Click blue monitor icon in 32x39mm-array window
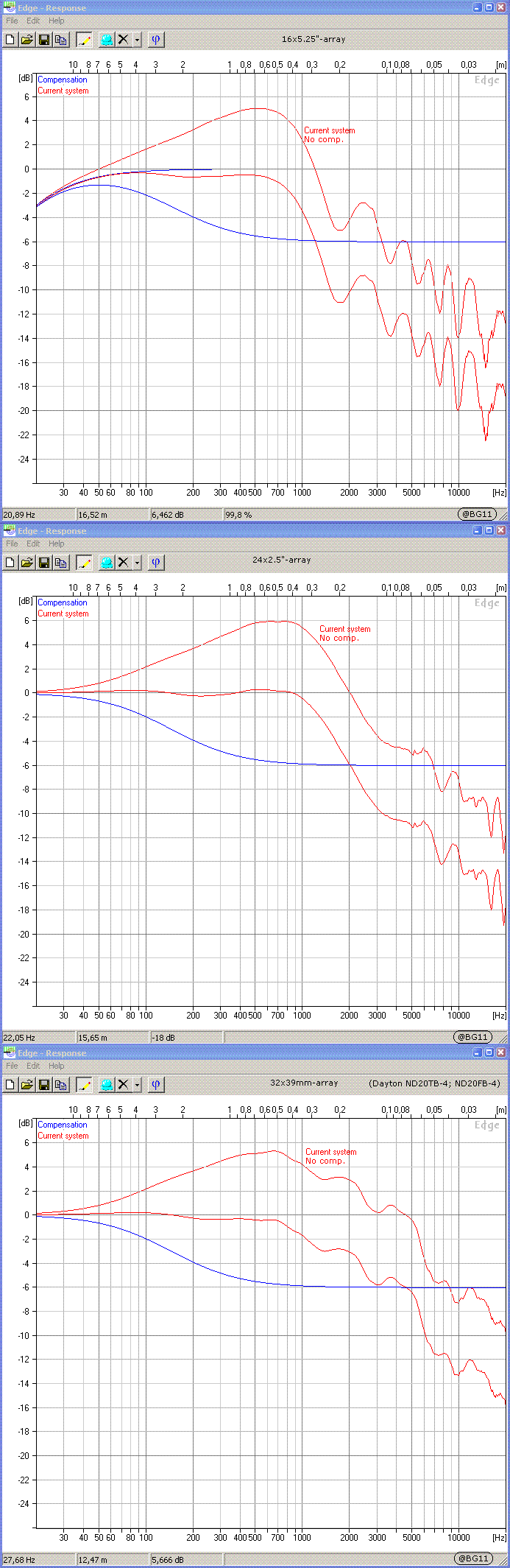Screen dimensions: 510x1568 coord(107,1085)
